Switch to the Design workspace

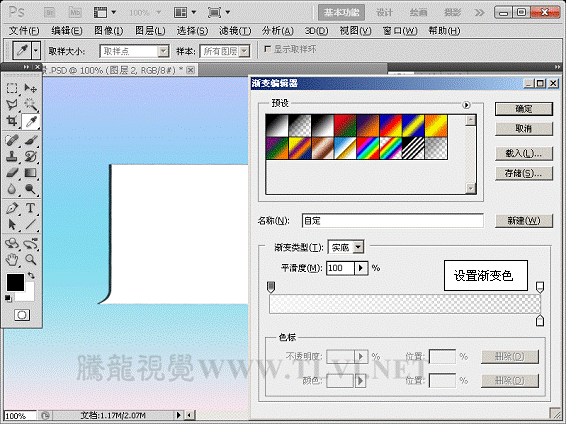(384, 13)
